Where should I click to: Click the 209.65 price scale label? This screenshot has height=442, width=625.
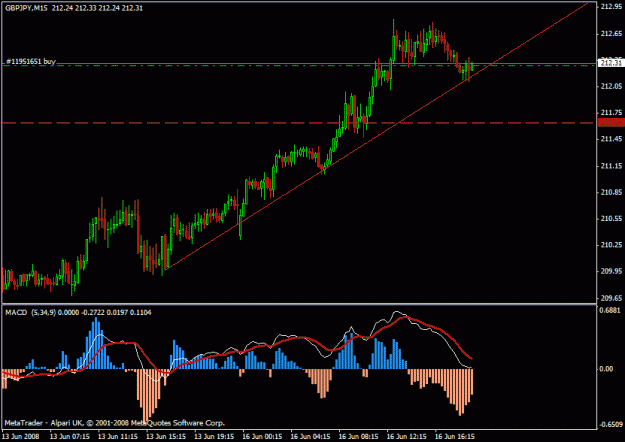(x=611, y=298)
